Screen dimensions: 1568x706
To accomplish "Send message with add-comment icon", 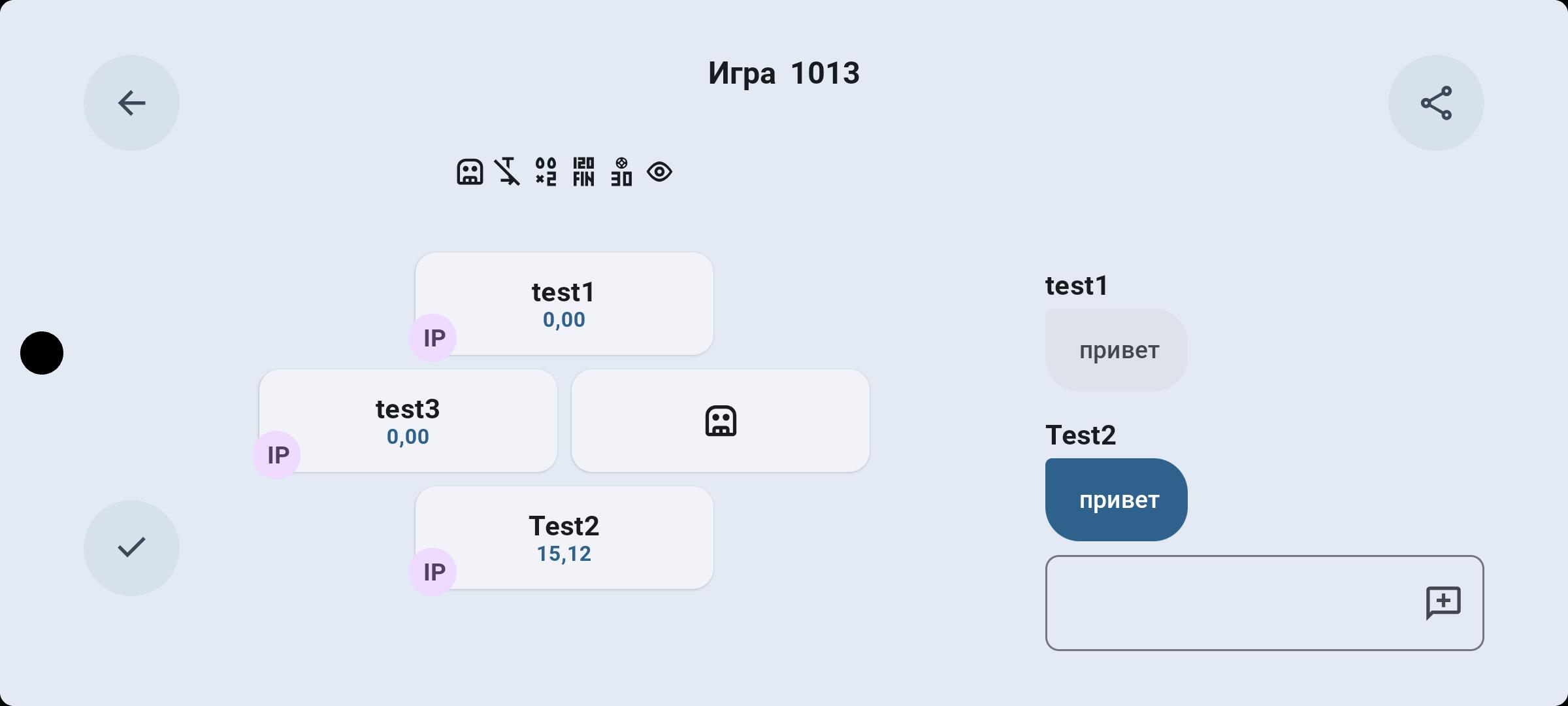I will (x=1443, y=603).
